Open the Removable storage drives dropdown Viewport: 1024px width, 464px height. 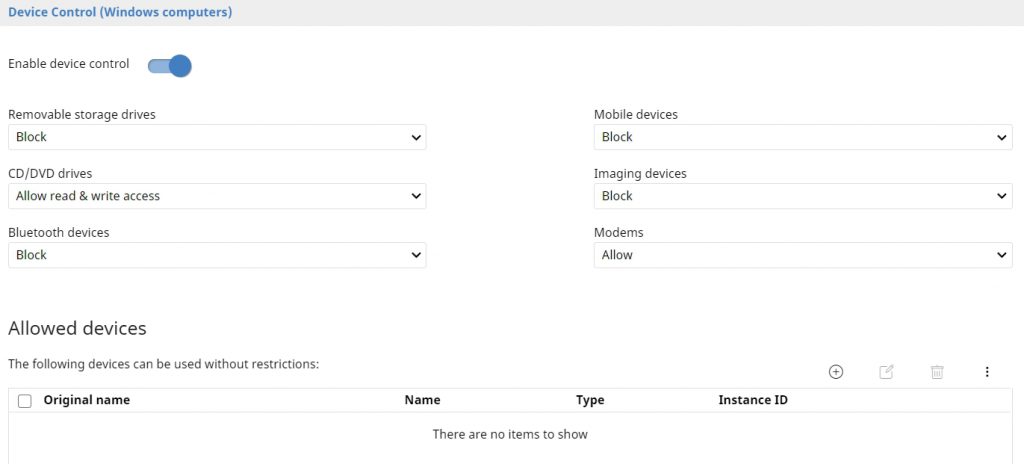[217, 137]
